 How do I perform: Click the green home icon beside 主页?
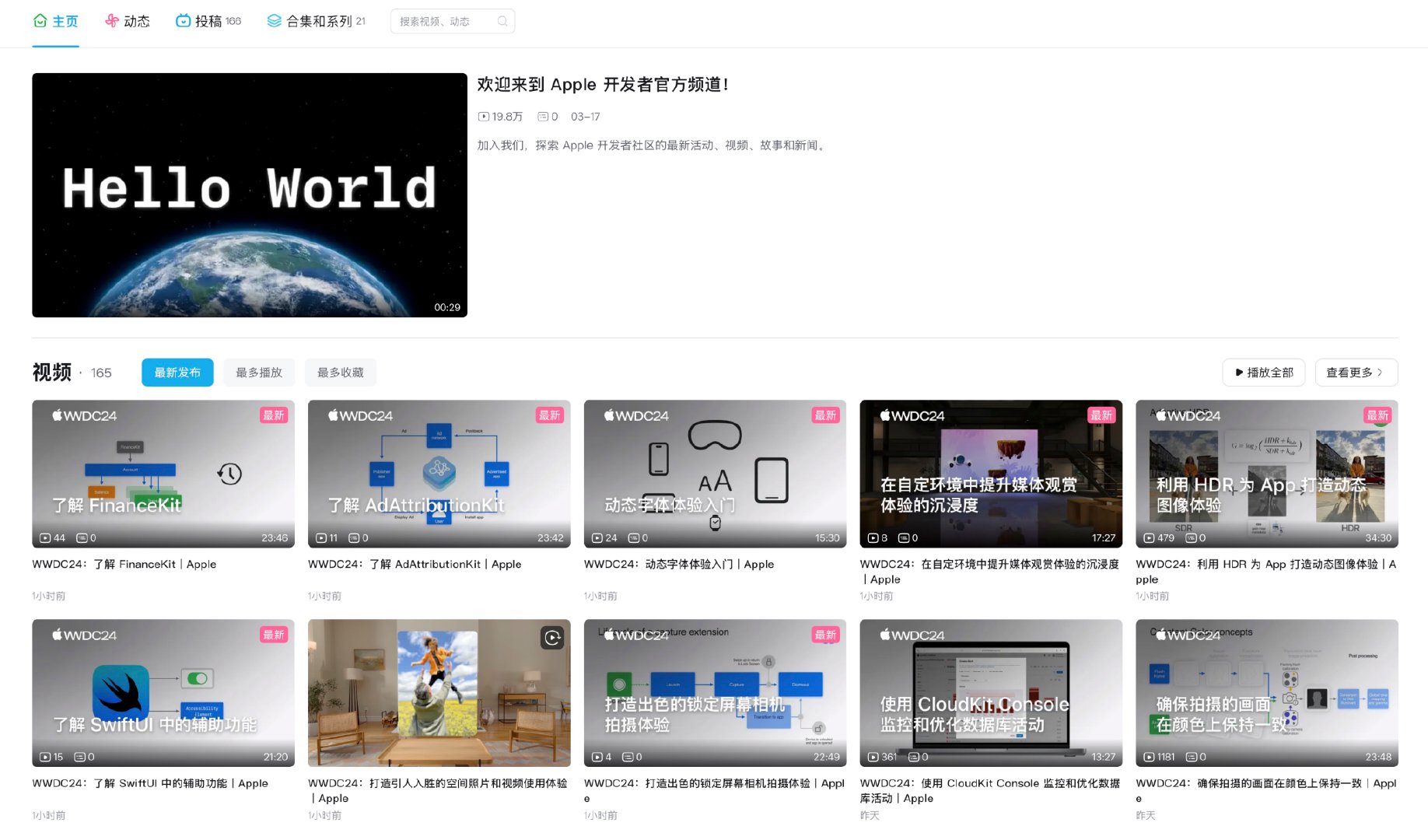pos(40,21)
